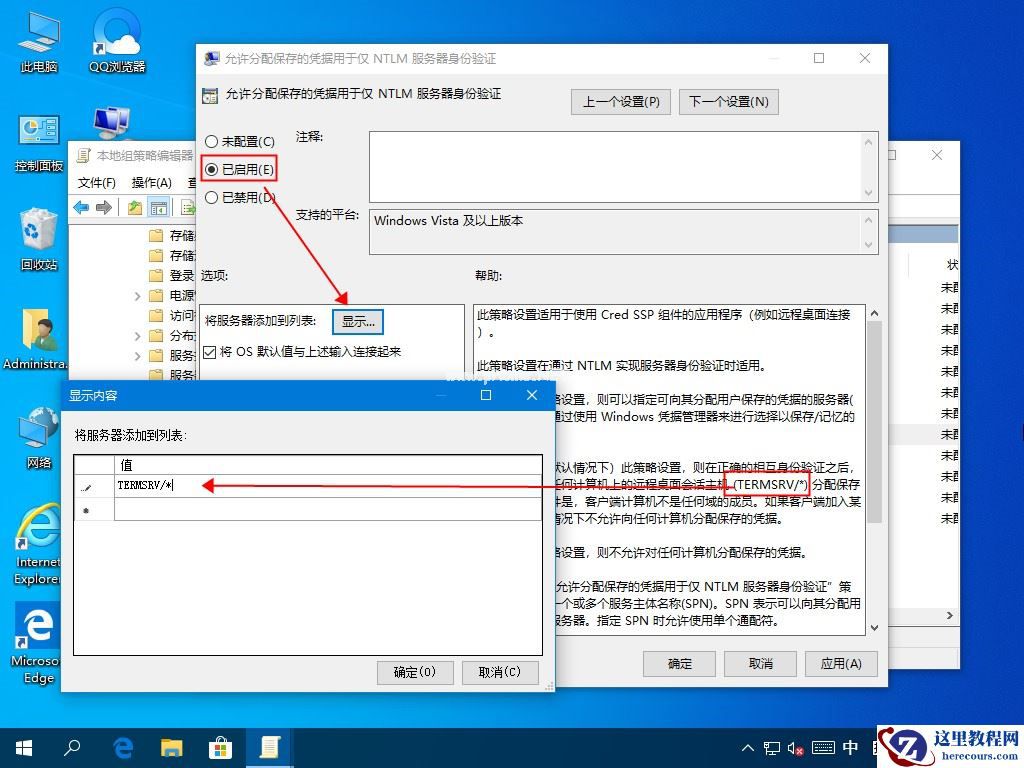1024x768 pixels.
Task: Open the 文件(F) menu
Action: tap(96, 183)
